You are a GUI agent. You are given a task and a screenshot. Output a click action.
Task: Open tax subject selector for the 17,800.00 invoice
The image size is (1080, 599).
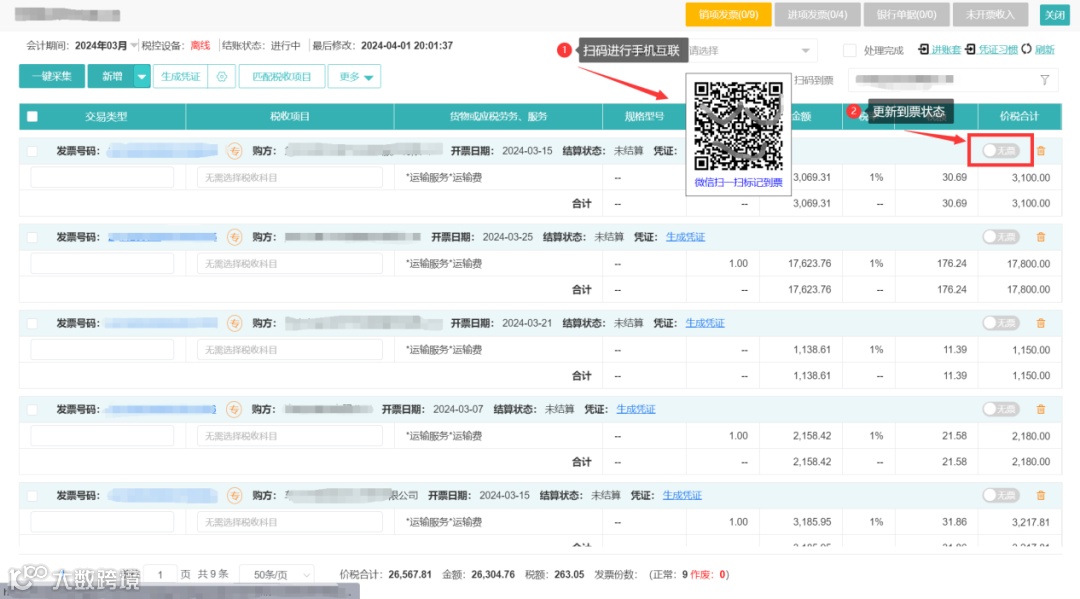point(289,264)
